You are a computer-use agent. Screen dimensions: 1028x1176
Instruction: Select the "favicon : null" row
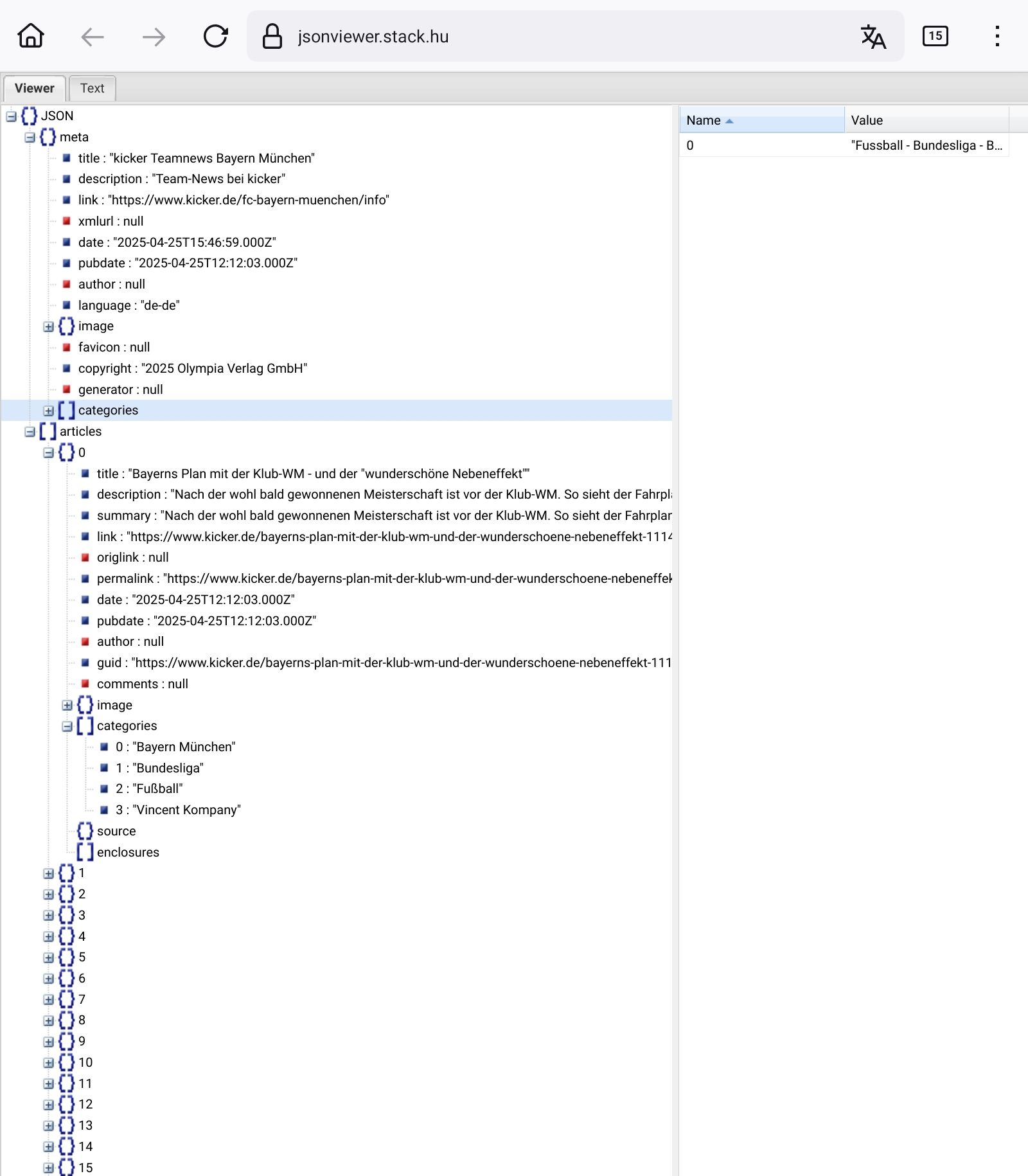tap(114, 347)
